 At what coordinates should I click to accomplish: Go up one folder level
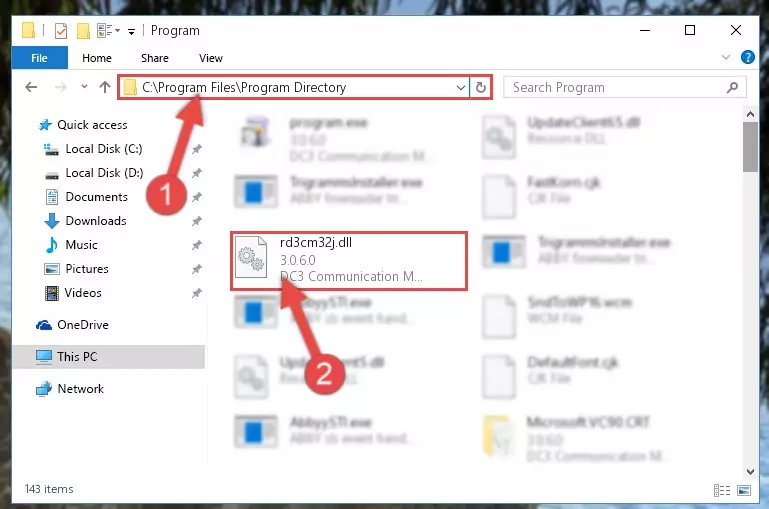[104, 87]
